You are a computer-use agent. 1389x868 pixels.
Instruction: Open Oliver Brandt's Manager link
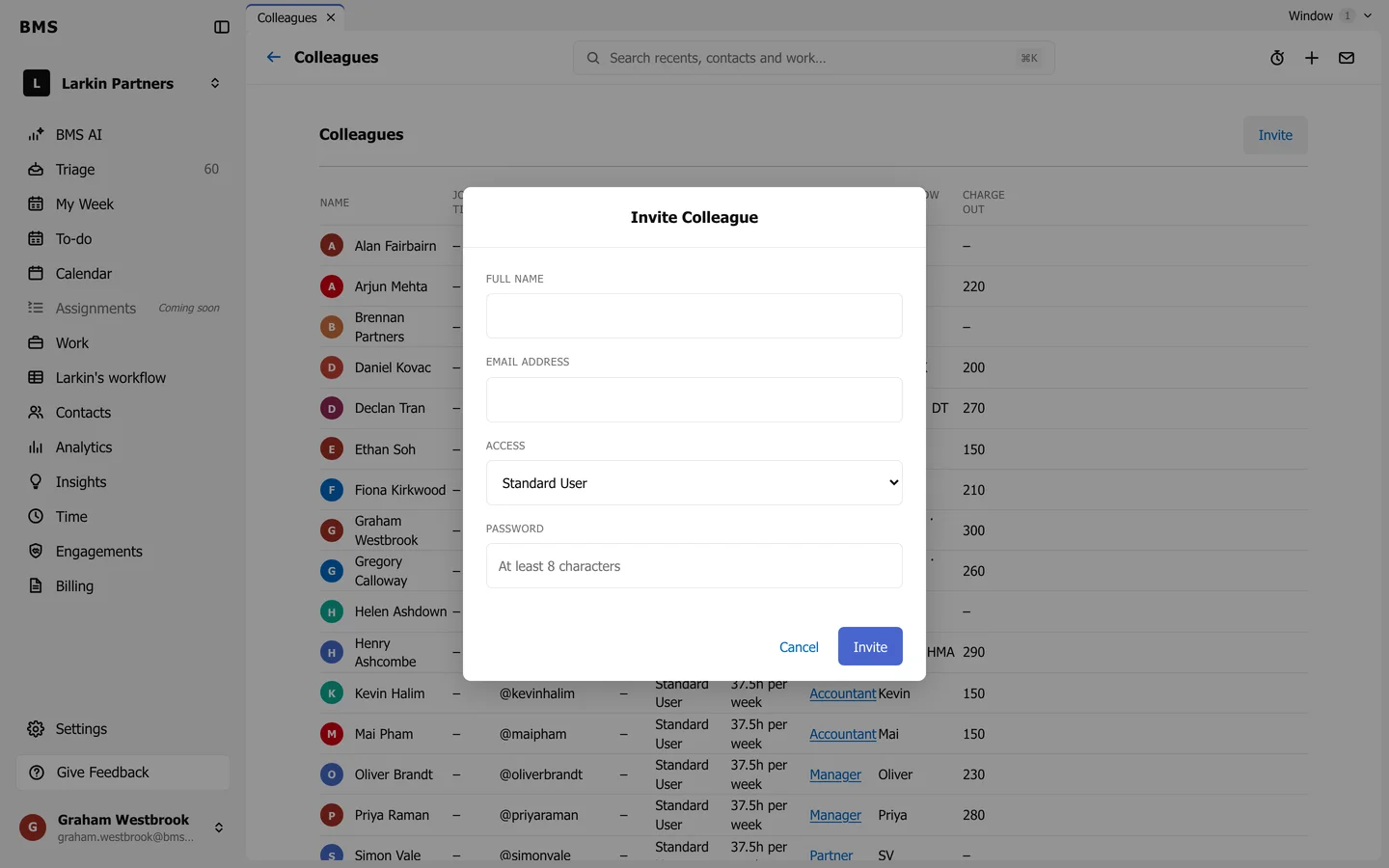point(835,774)
